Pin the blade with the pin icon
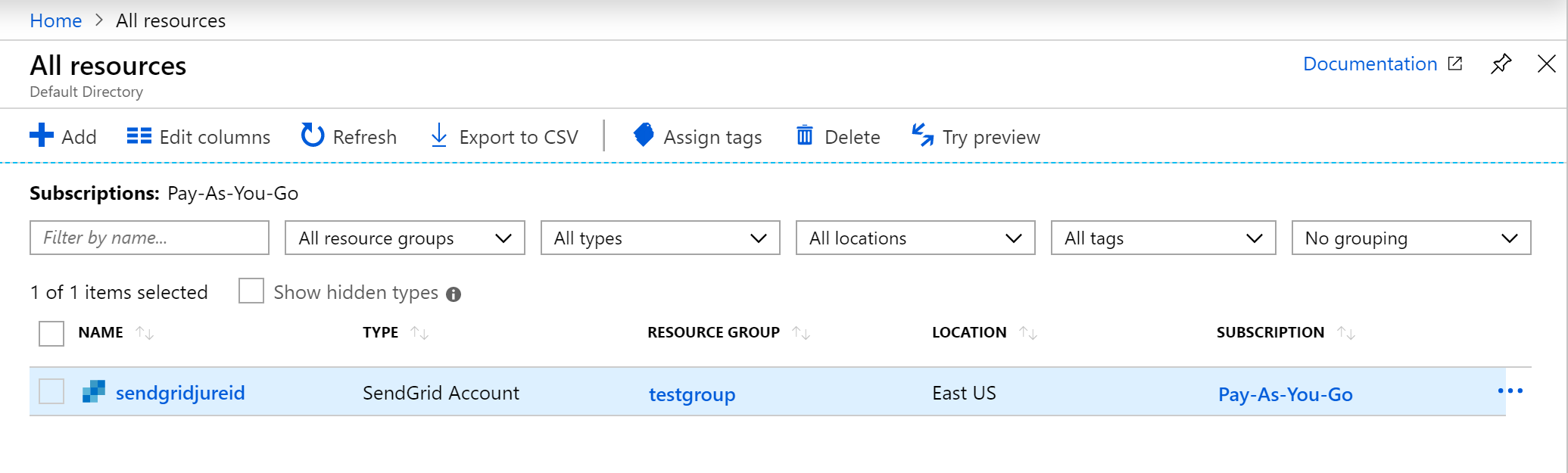Screen dimensions: 1568x473 pos(1501,64)
